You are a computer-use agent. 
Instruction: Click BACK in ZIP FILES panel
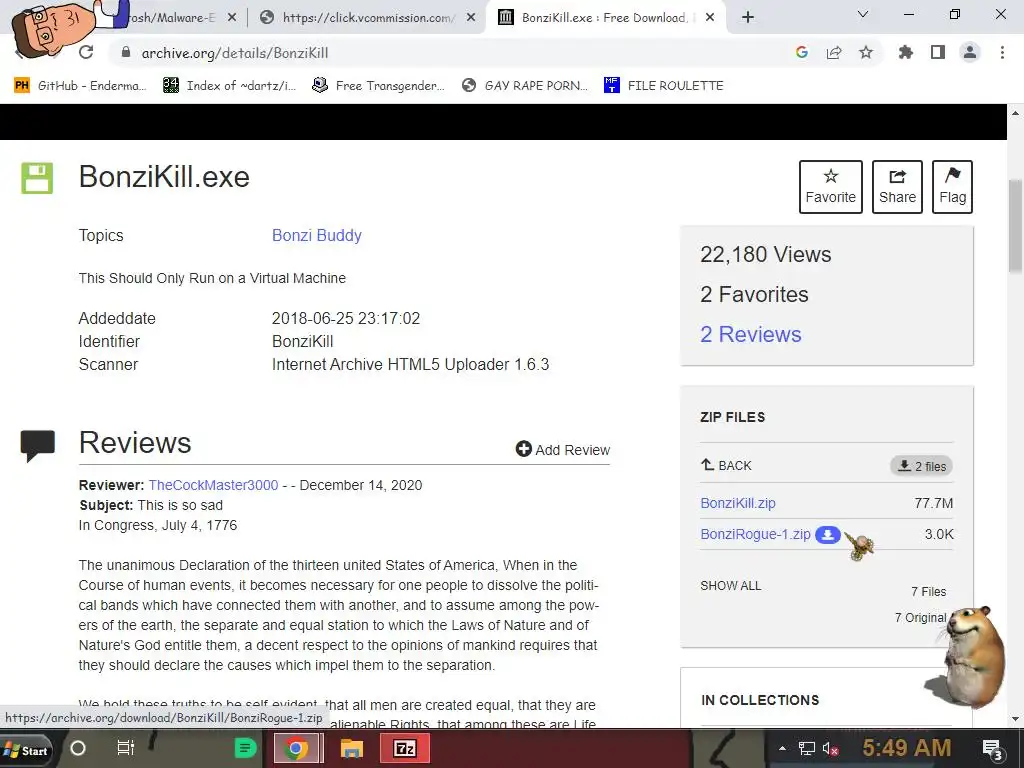coord(726,466)
